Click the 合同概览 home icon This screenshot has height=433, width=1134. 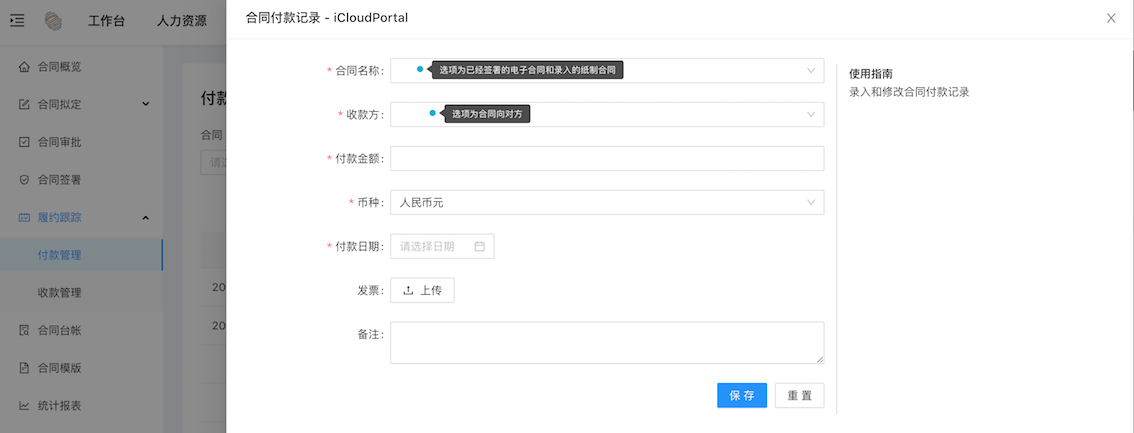25,67
